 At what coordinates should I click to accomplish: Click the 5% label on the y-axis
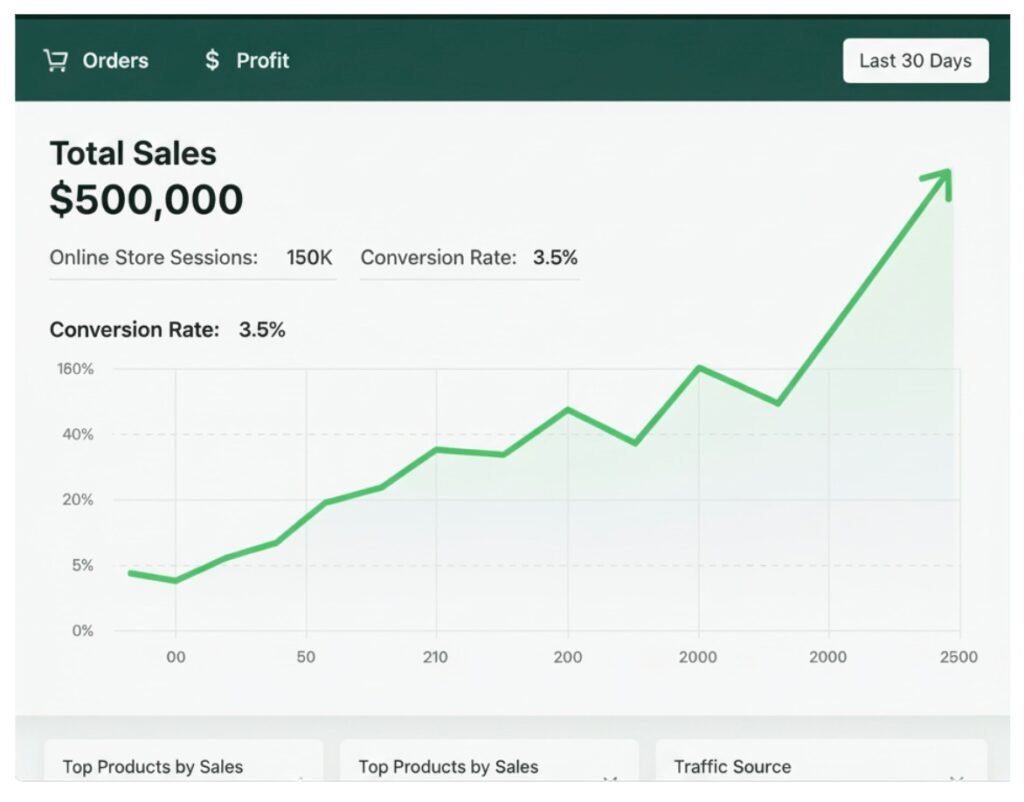point(81,566)
